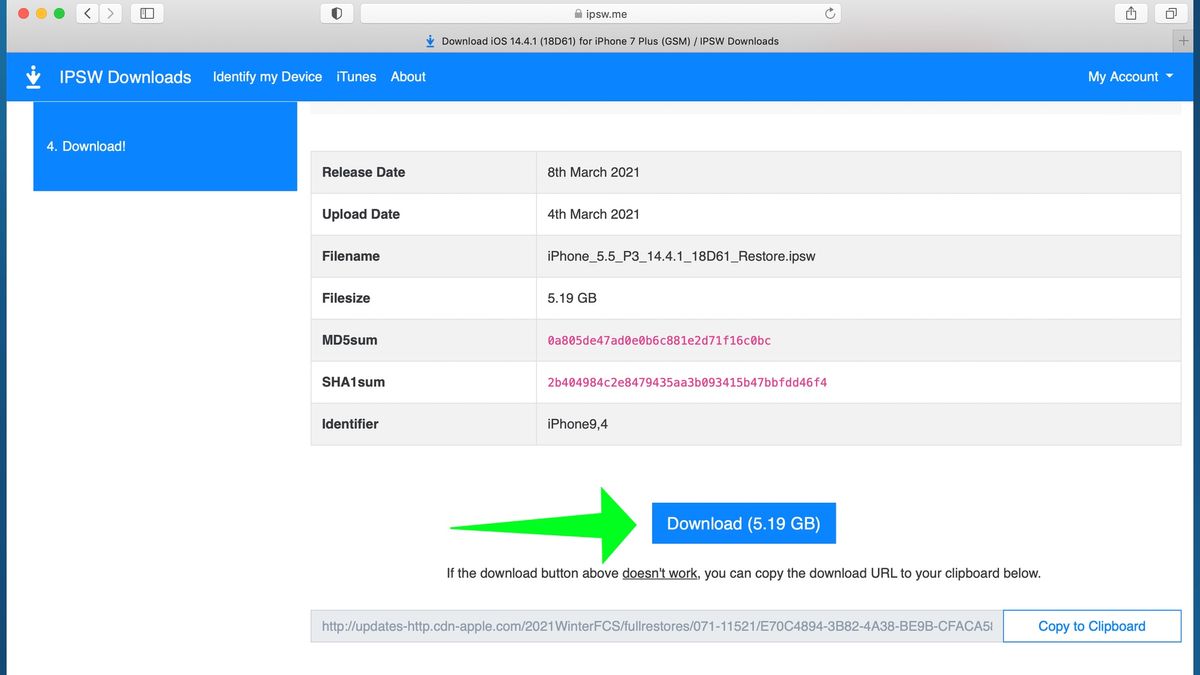The width and height of the screenshot is (1200, 675).
Task: Show all open tabs with the tab overview icon
Action: (1170, 13)
